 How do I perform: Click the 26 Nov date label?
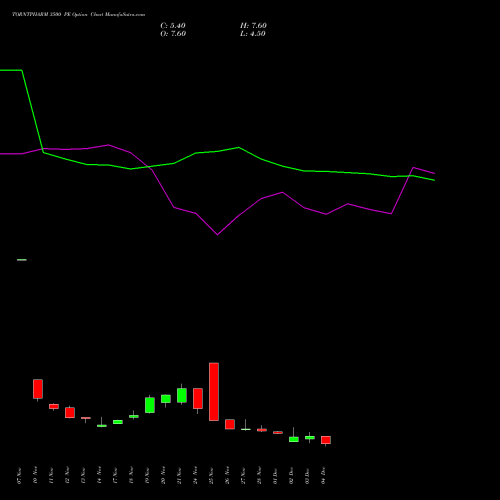pos(227,476)
